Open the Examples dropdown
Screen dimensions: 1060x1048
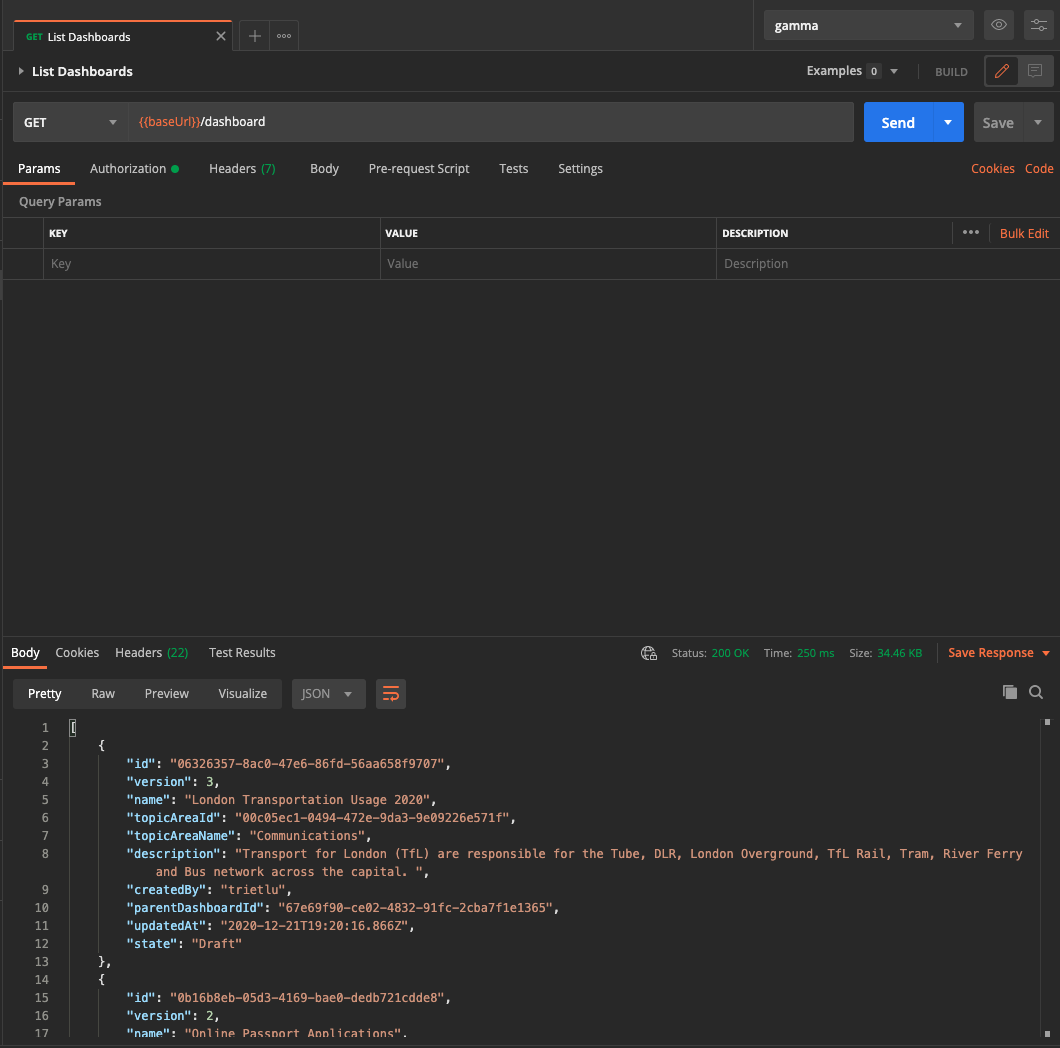pos(852,71)
